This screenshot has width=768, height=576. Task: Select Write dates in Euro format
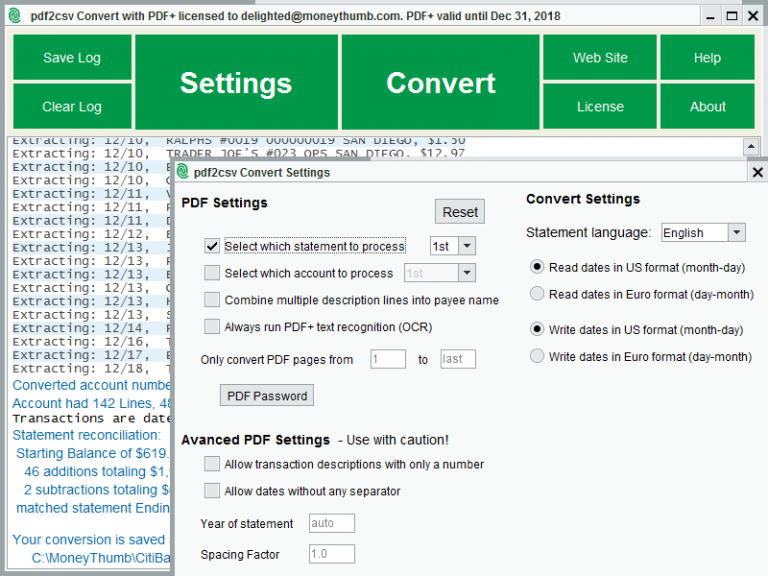(x=537, y=356)
